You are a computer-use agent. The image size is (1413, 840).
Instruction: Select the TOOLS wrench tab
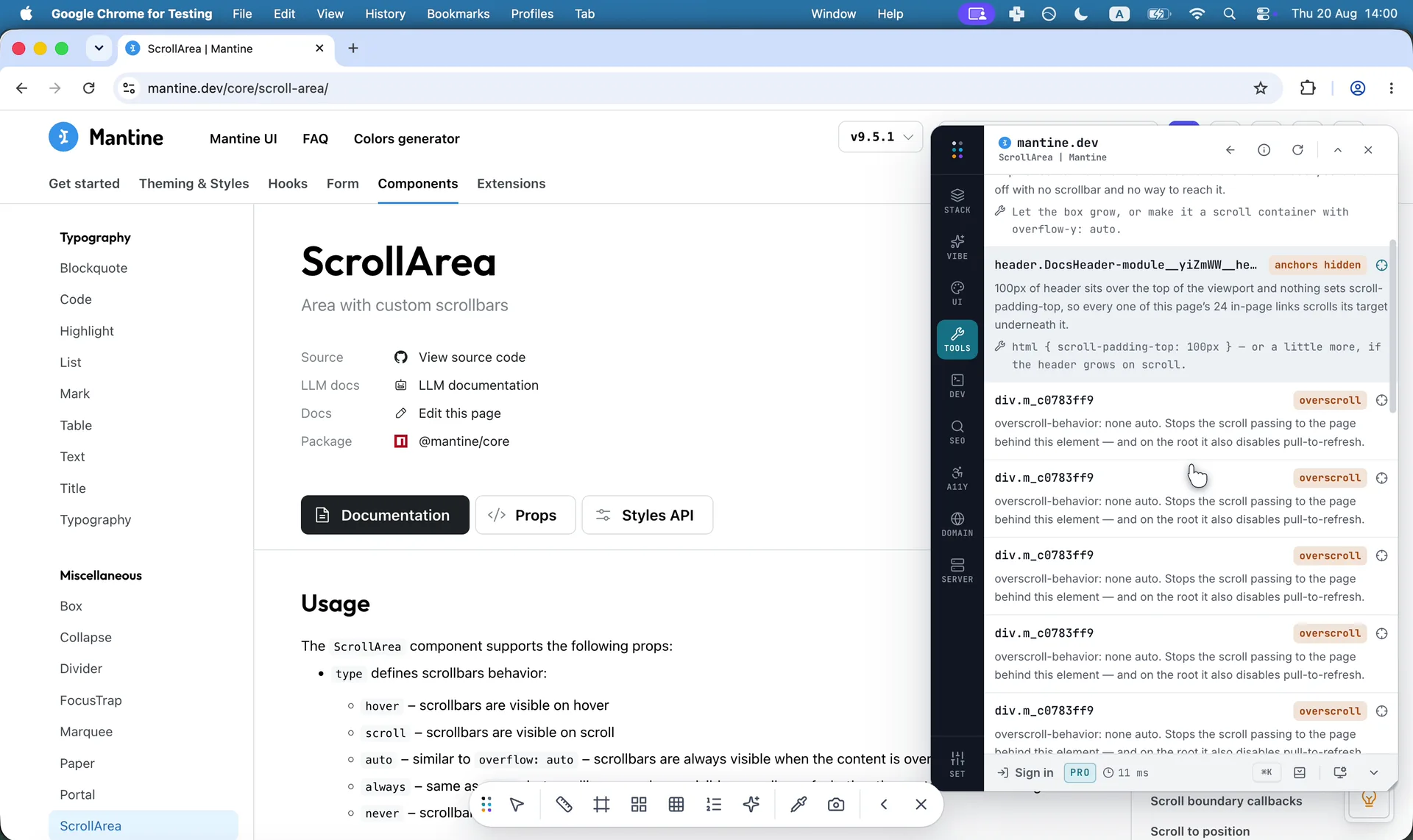957,339
